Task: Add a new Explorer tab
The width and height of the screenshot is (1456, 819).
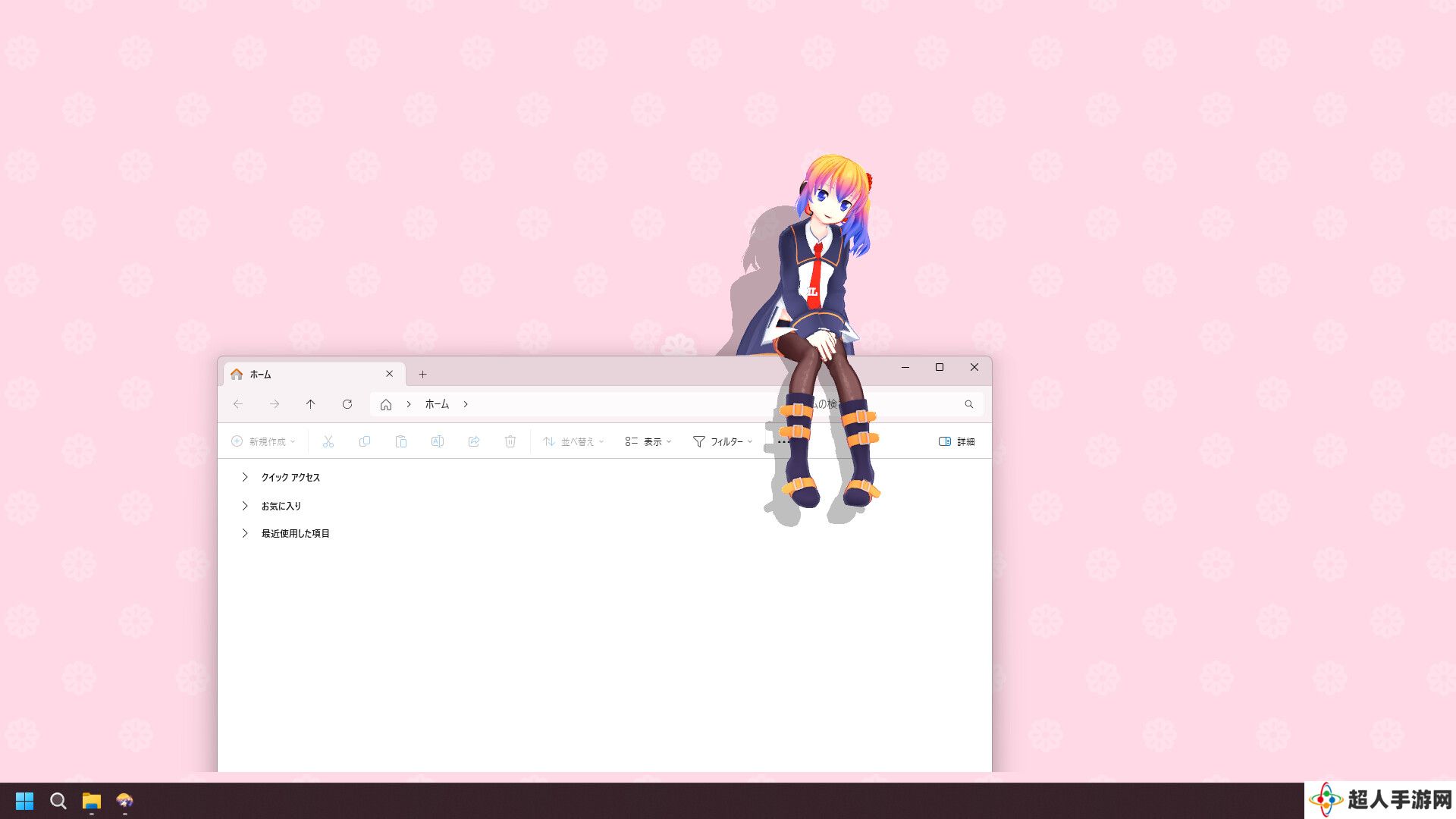Action: (x=423, y=374)
